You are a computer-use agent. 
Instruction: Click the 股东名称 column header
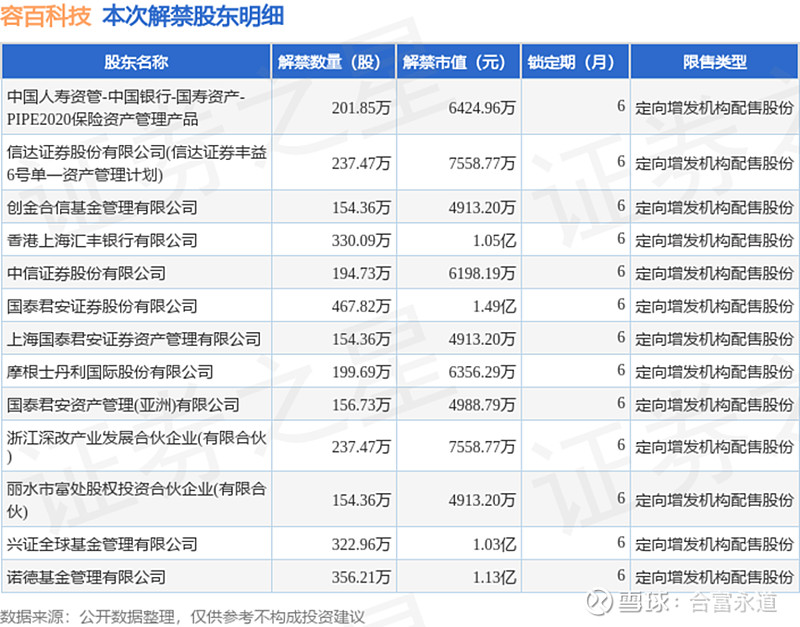pos(136,62)
